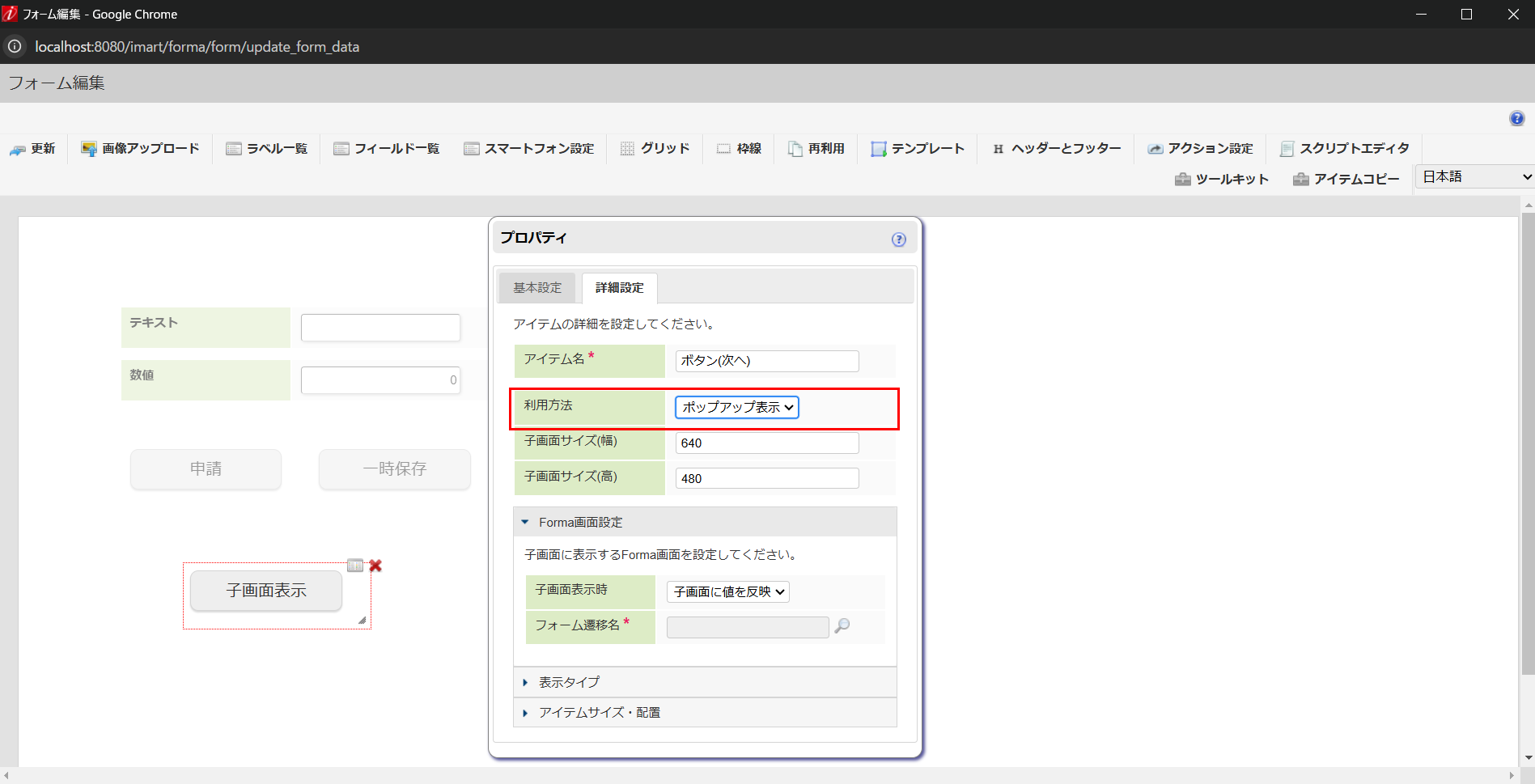Open スマートフォン設定 smartphone settings
The image size is (1535, 784).
[529, 148]
